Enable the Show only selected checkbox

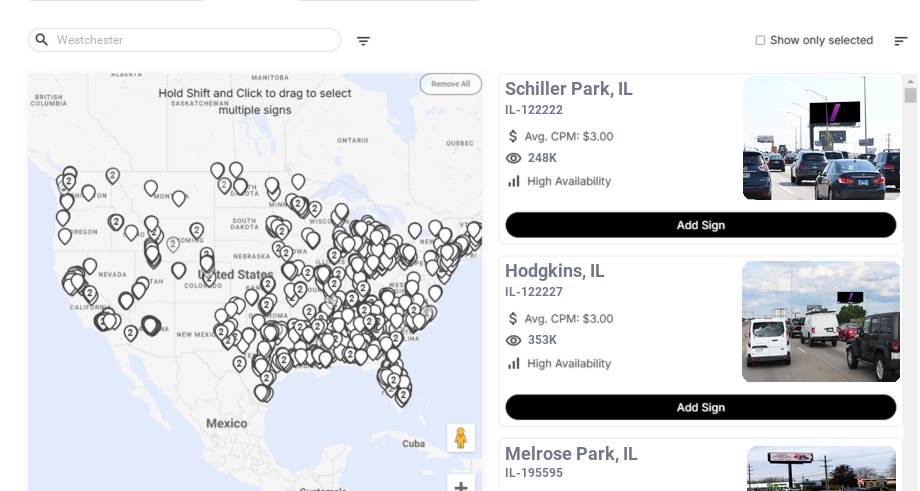(x=760, y=41)
